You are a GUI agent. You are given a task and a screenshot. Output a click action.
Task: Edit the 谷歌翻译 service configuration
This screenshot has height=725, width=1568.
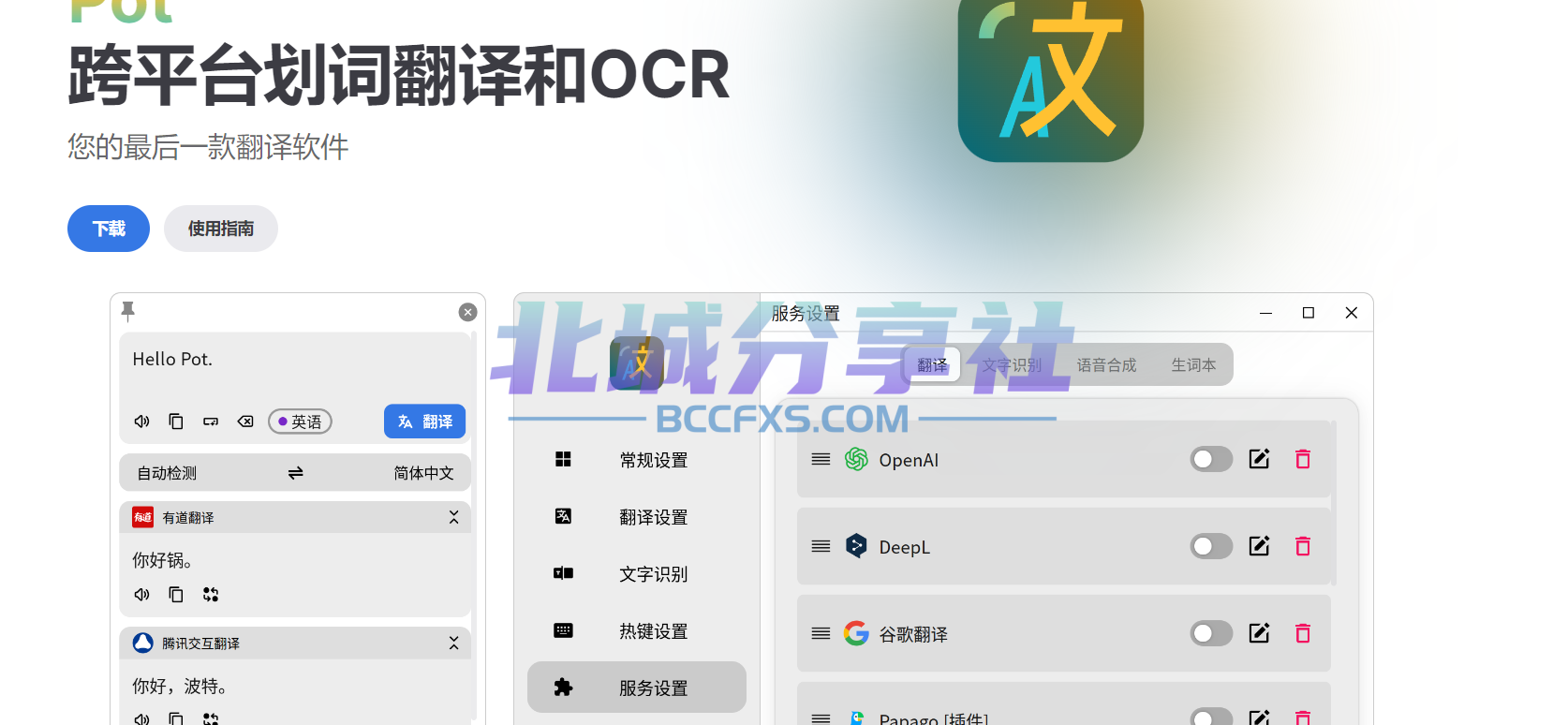coord(1259,633)
